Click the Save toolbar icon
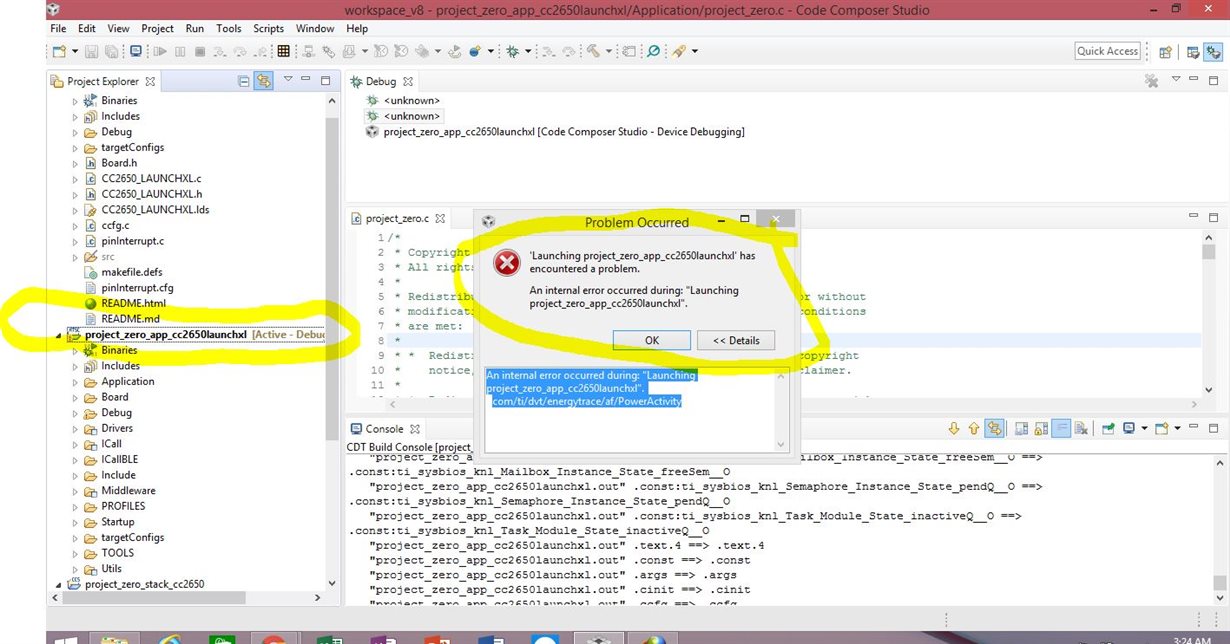This screenshot has height=644, width=1230. tap(91, 51)
